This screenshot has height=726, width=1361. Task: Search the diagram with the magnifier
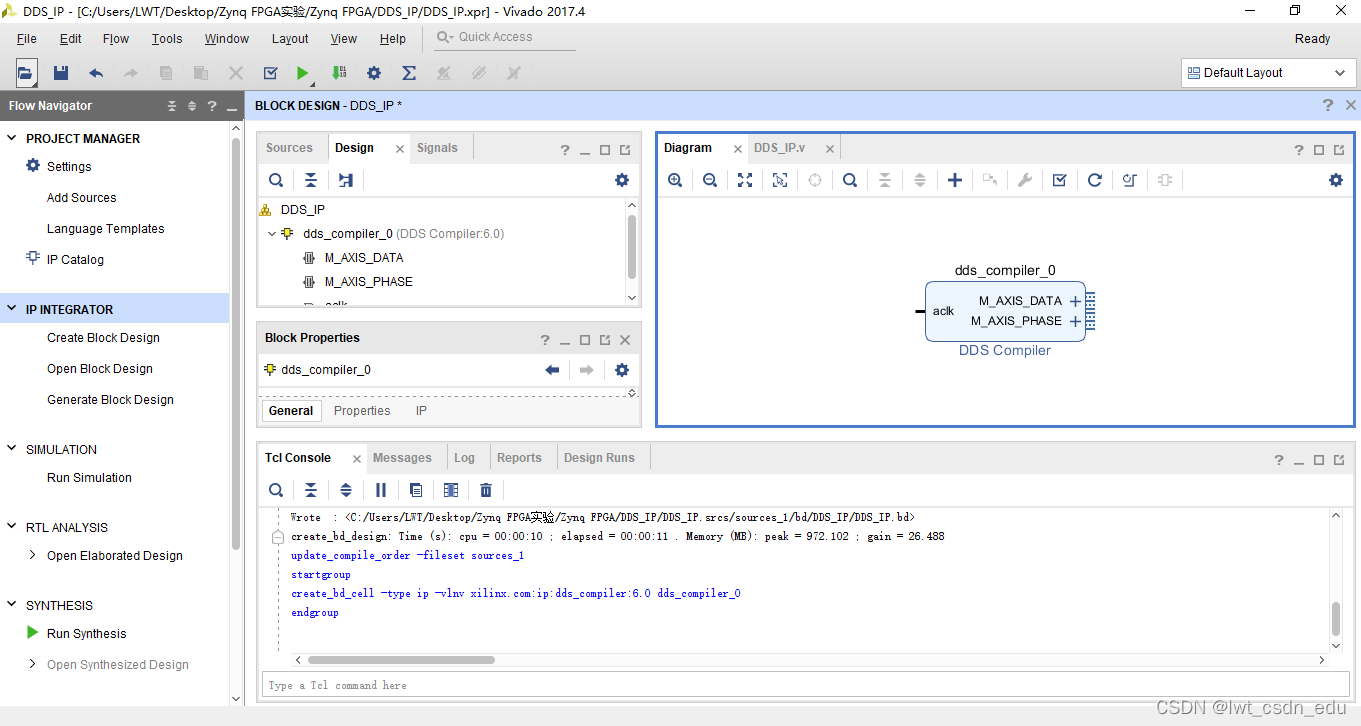pyautogui.click(x=850, y=180)
